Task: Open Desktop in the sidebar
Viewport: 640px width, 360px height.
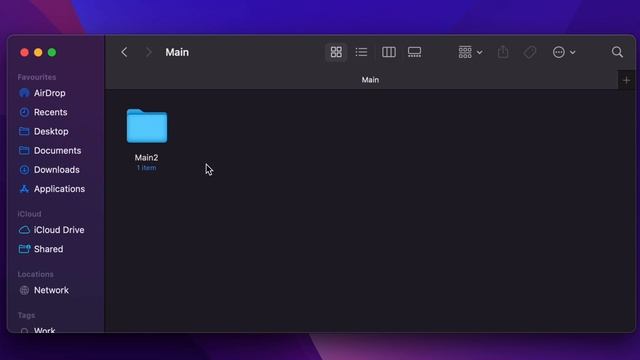Action: [51, 131]
